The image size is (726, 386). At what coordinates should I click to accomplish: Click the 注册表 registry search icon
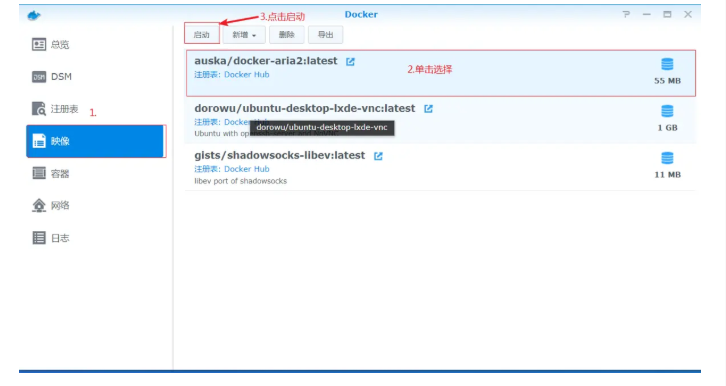[39, 109]
